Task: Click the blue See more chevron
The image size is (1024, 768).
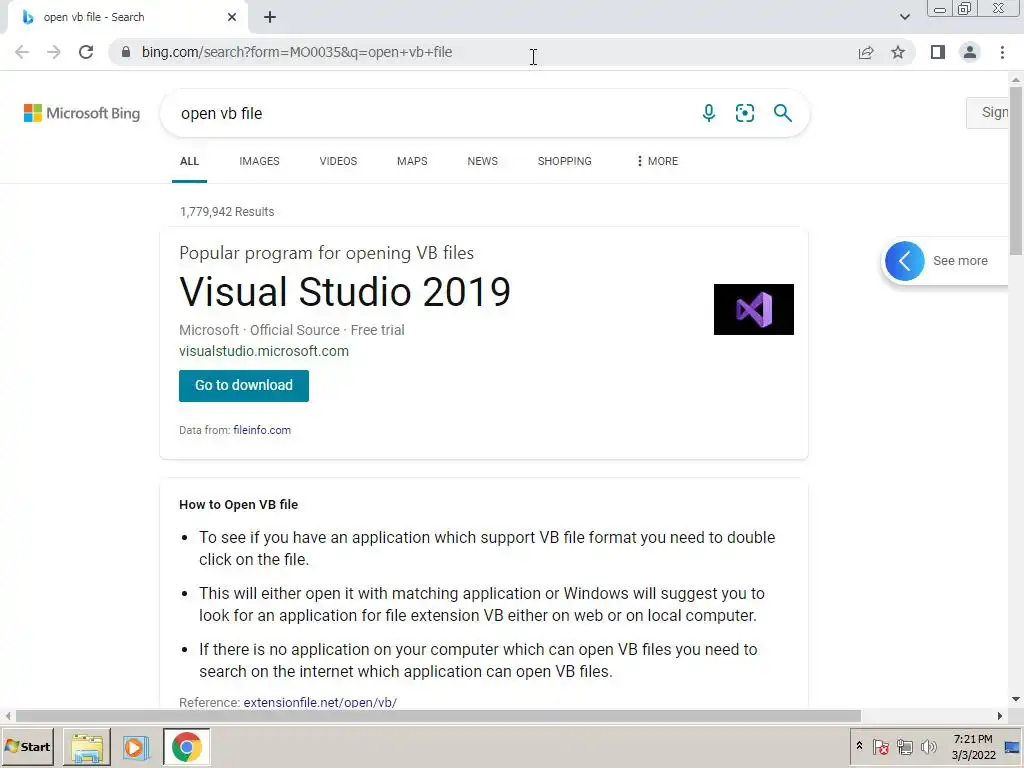Action: pyautogui.click(x=904, y=261)
